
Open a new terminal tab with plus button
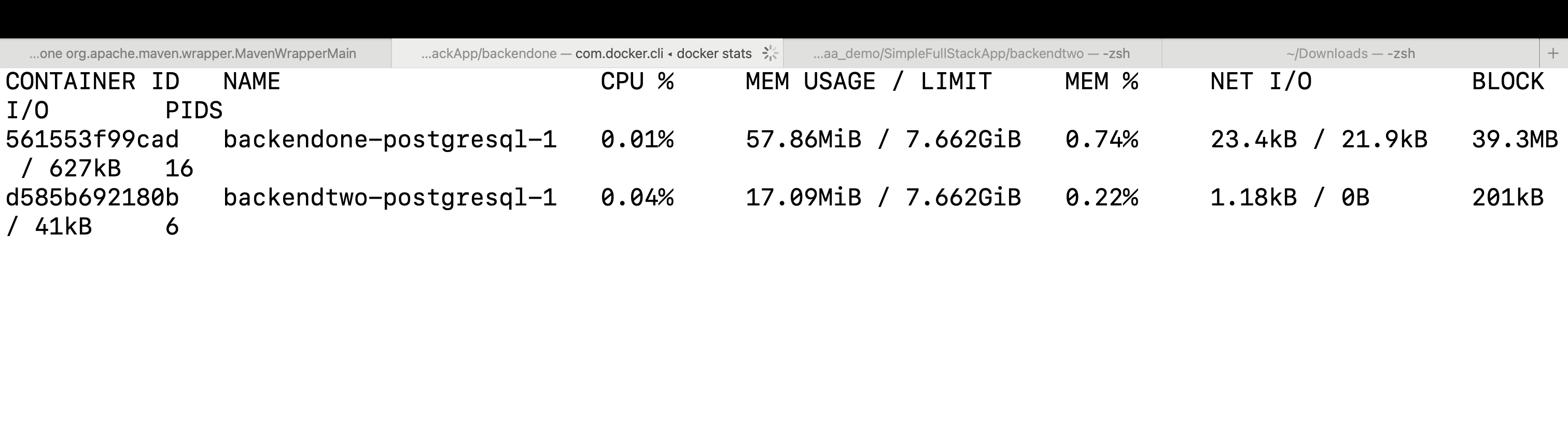click(x=1553, y=53)
